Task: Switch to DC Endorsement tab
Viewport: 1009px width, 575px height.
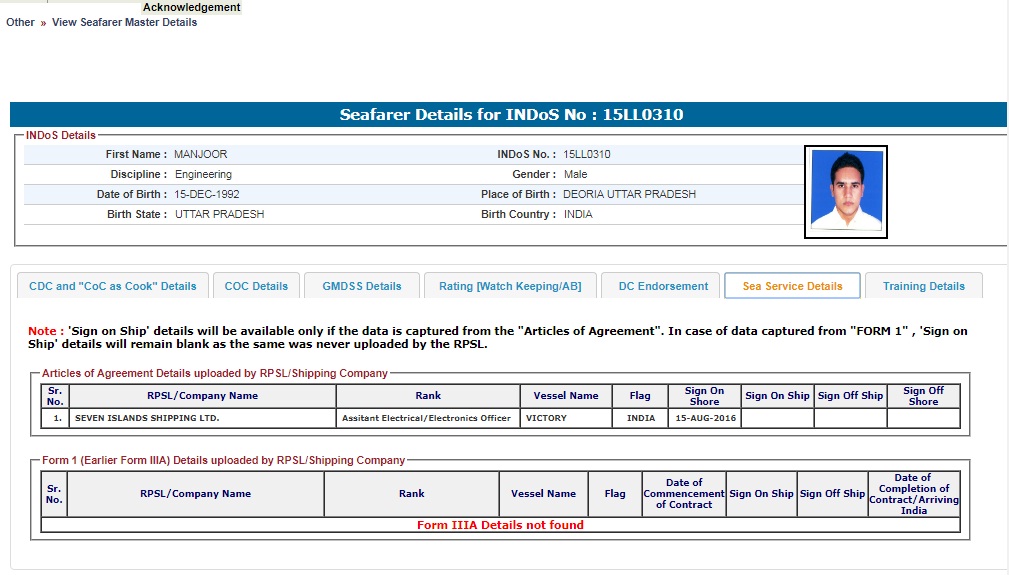Action: click(x=663, y=286)
